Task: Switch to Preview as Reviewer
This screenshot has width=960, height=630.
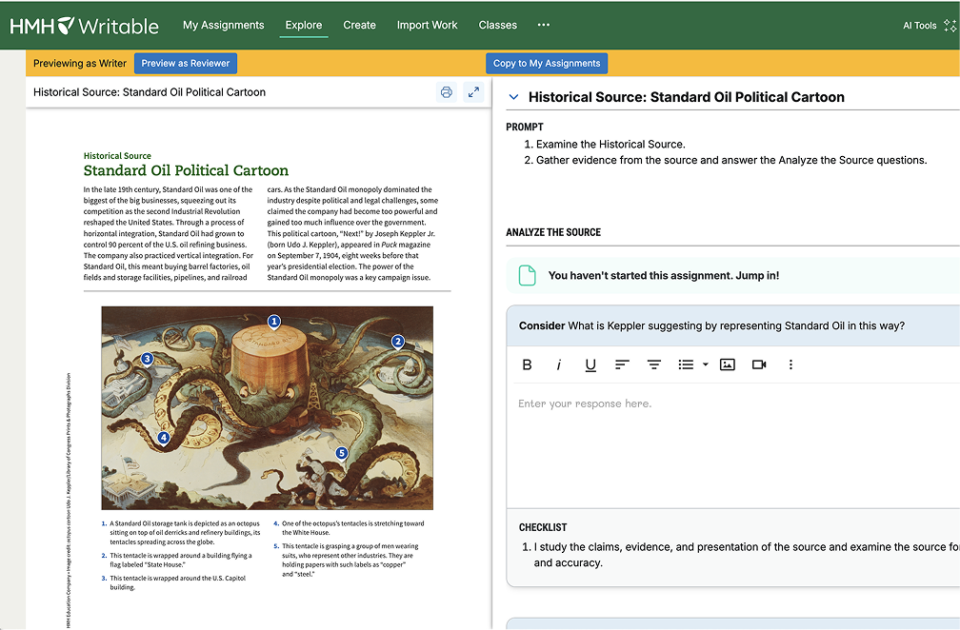Action: [x=186, y=63]
